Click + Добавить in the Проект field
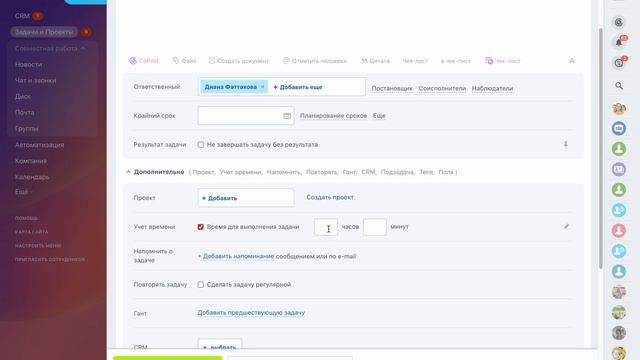The height and width of the screenshot is (360, 640). 220,198
